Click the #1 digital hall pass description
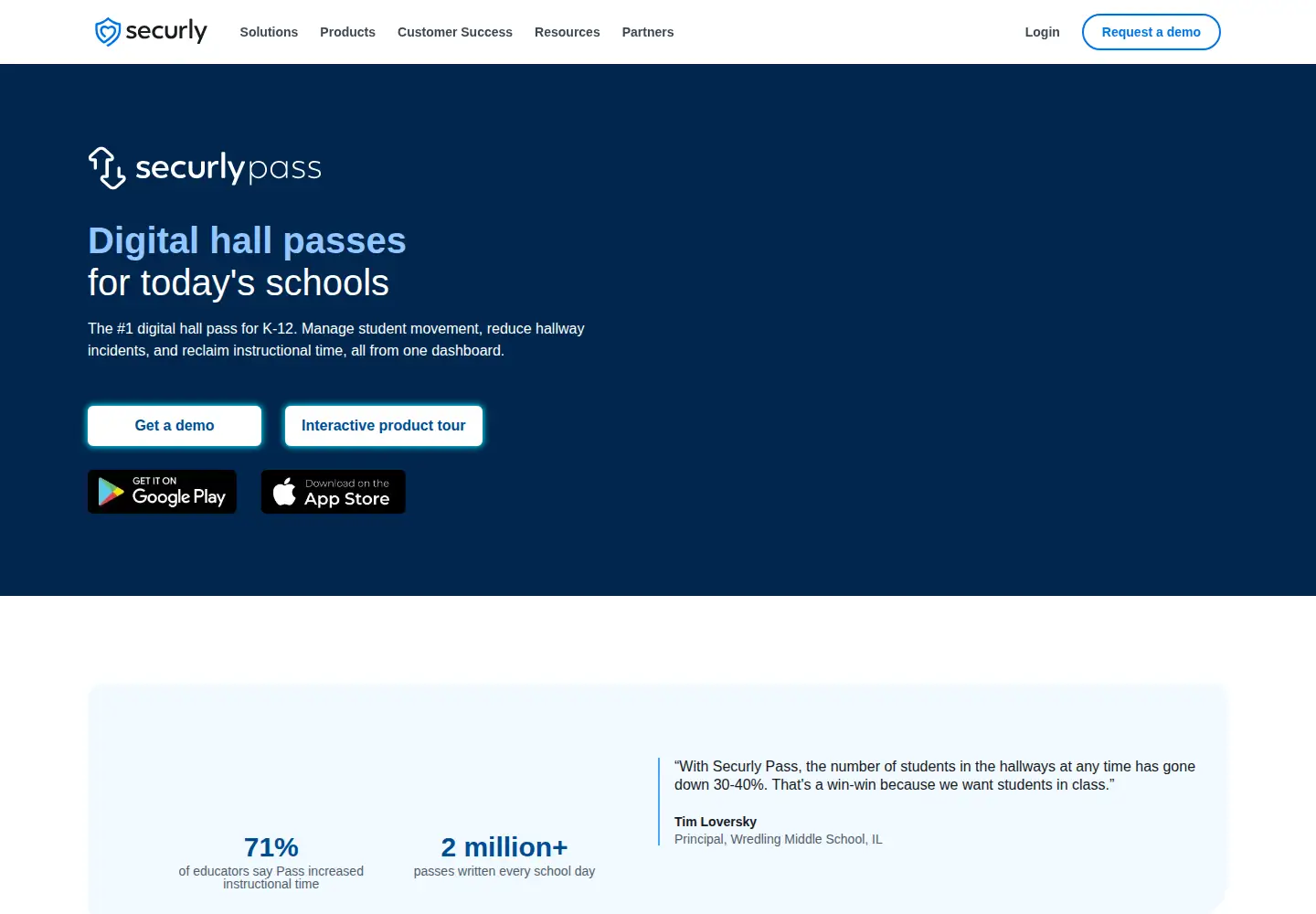The width and height of the screenshot is (1316, 914). [x=336, y=339]
